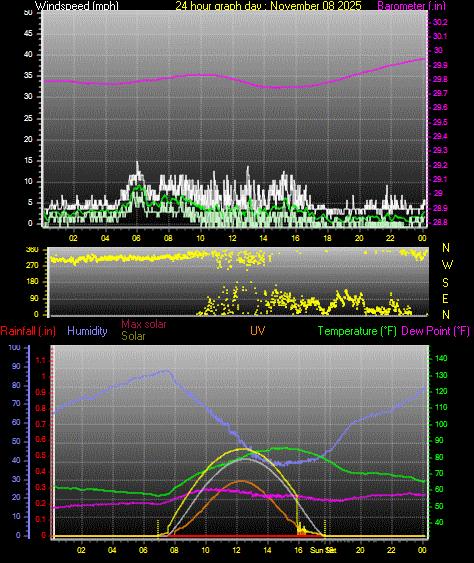Click the S compass direction label
Image resolution: width=474 pixels, height=563 pixels.
coord(445,283)
